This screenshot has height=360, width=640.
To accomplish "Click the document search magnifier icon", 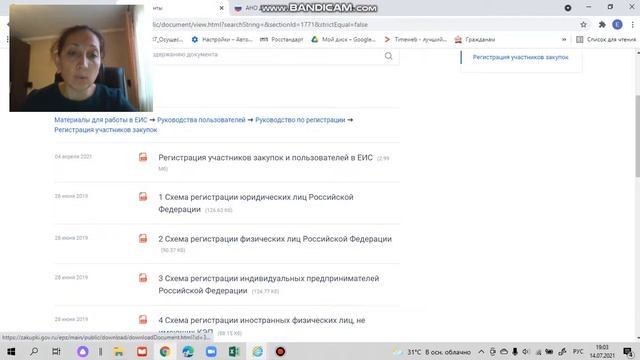I will coord(388,56).
